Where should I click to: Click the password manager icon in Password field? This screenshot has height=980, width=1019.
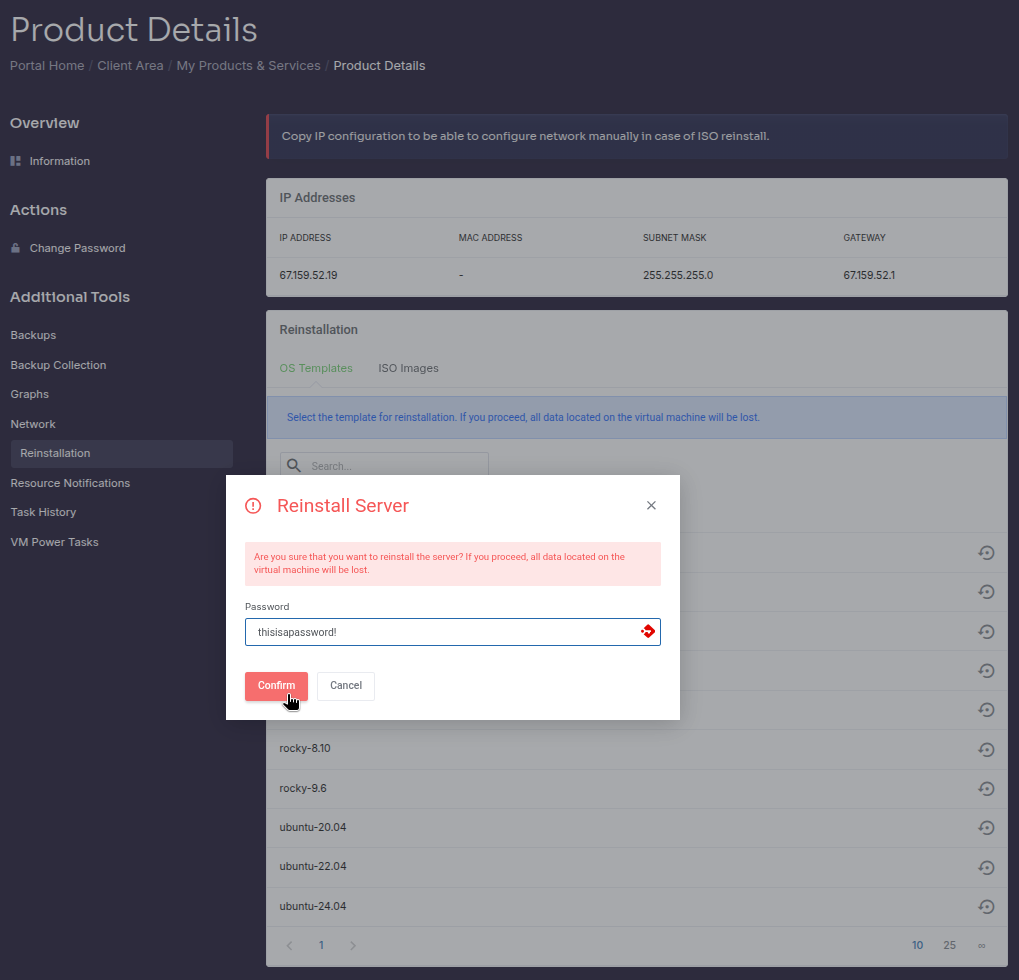[648, 632]
